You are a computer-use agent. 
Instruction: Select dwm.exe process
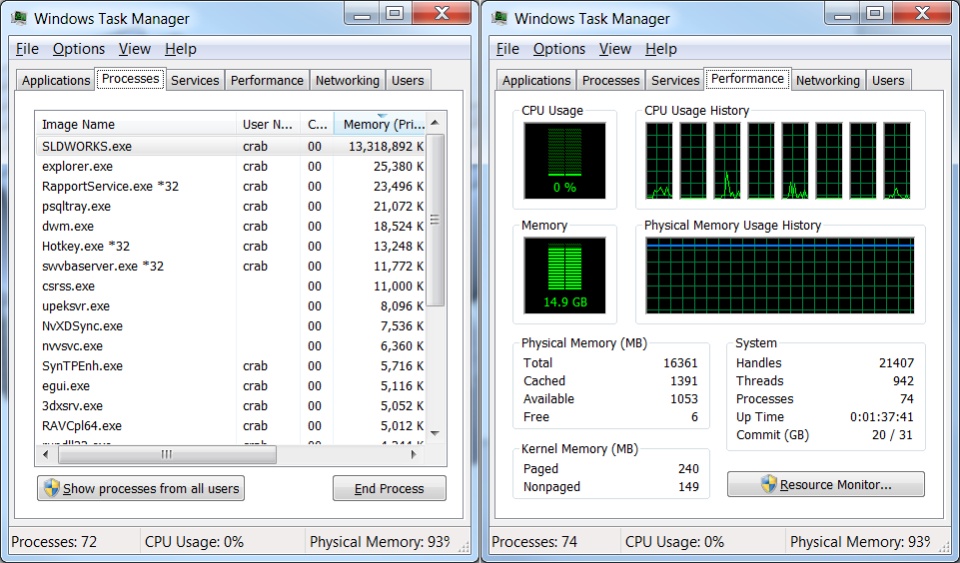coord(230,226)
